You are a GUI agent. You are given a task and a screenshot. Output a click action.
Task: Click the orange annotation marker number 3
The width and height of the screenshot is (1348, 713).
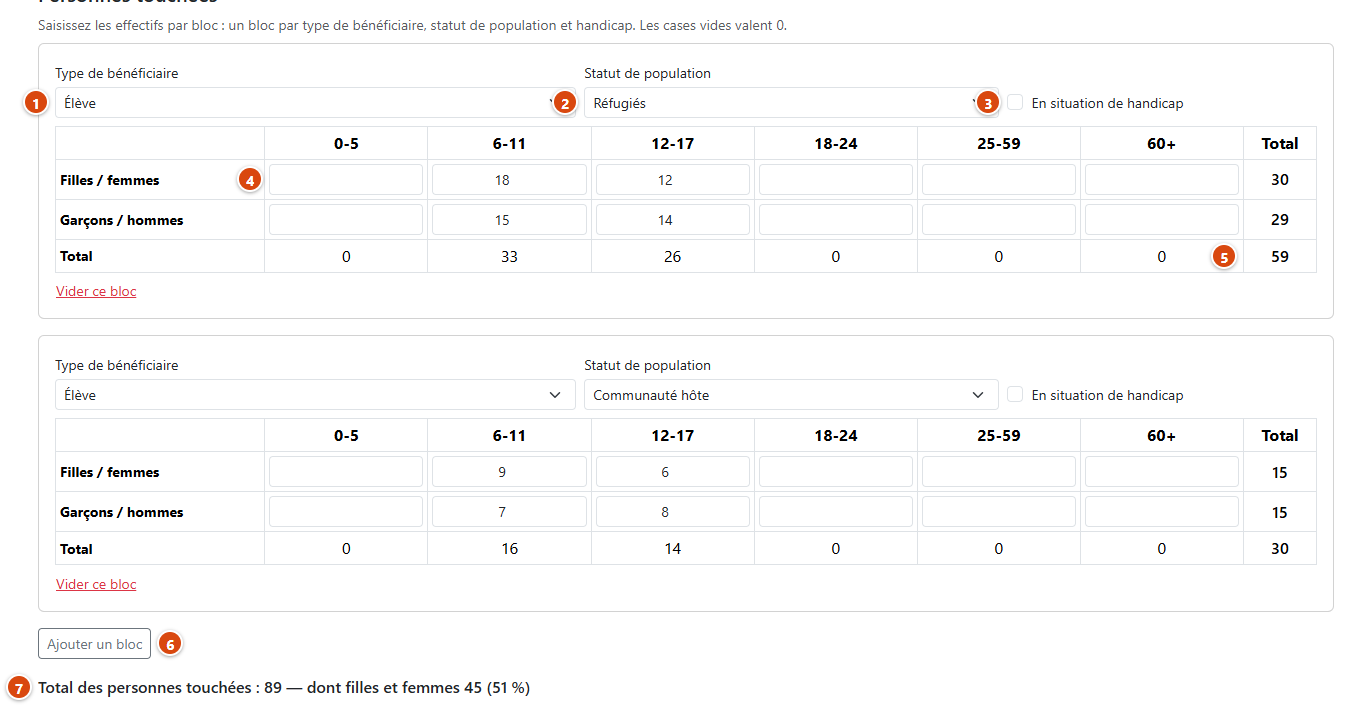point(988,102)
